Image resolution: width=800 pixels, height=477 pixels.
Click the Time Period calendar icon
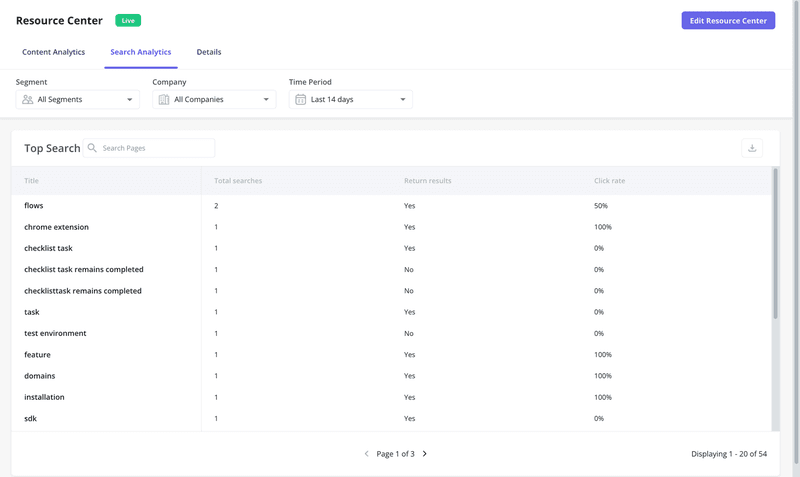(300, 100)
